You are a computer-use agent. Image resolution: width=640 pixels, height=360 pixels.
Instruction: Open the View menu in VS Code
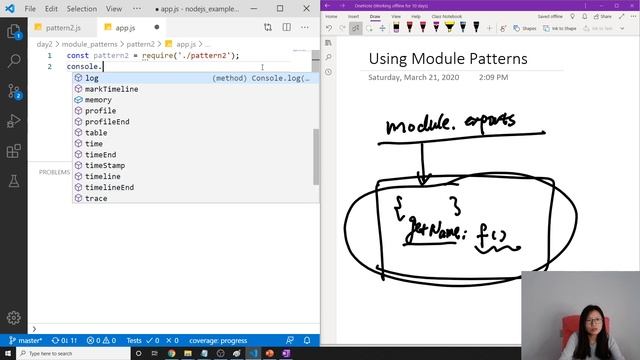[x=114, y=9]
